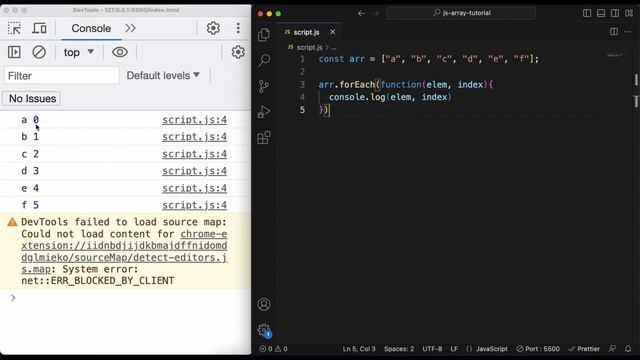This screenshot has height=360, width=640.
Task: Open VS Code Accounts icon
Action: pyautogui.click(x=264, y=304)
